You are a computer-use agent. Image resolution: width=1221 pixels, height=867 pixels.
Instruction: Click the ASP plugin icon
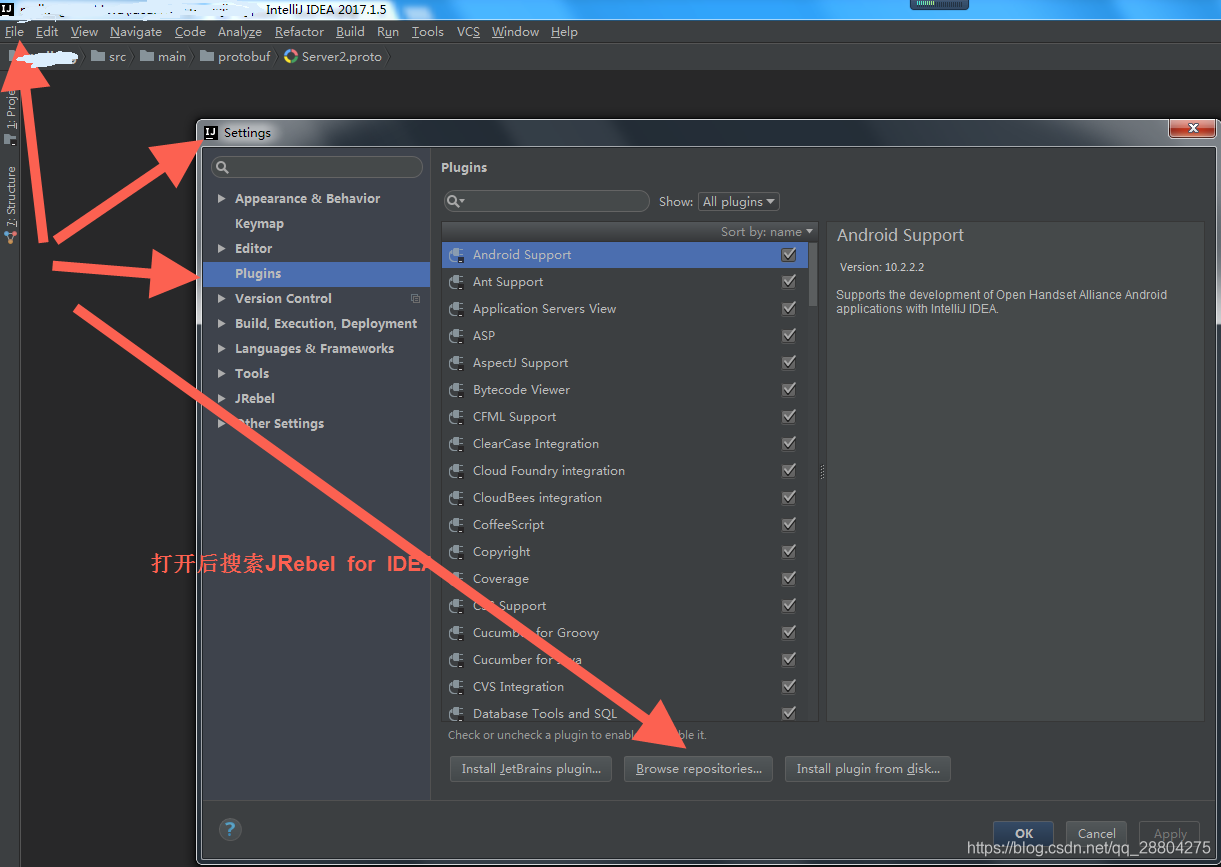tap(456, 336)
